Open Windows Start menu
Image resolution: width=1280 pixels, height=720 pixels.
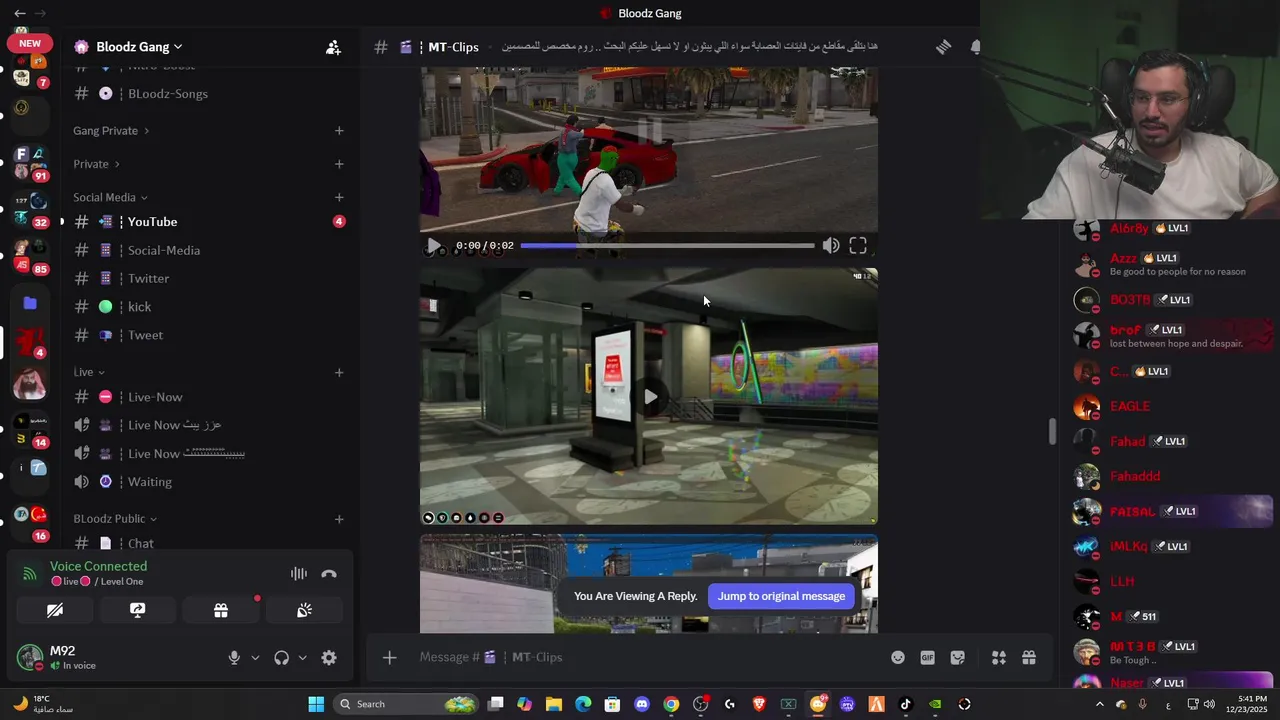coord(316,704)
